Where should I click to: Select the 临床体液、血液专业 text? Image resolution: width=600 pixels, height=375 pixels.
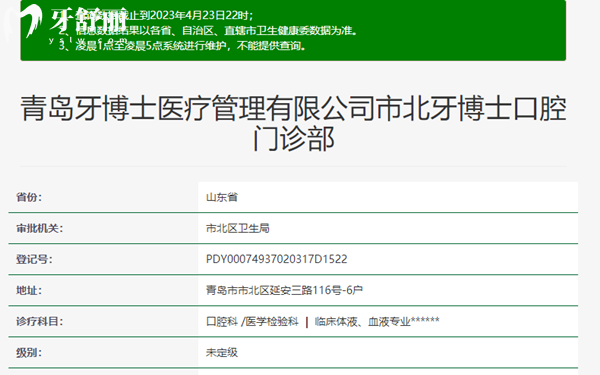(x=363, y=321)
